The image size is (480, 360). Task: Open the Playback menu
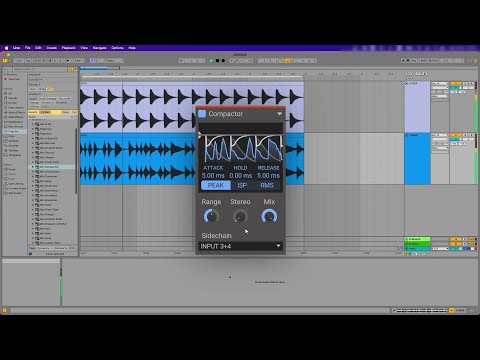click(x=68, y=48)
